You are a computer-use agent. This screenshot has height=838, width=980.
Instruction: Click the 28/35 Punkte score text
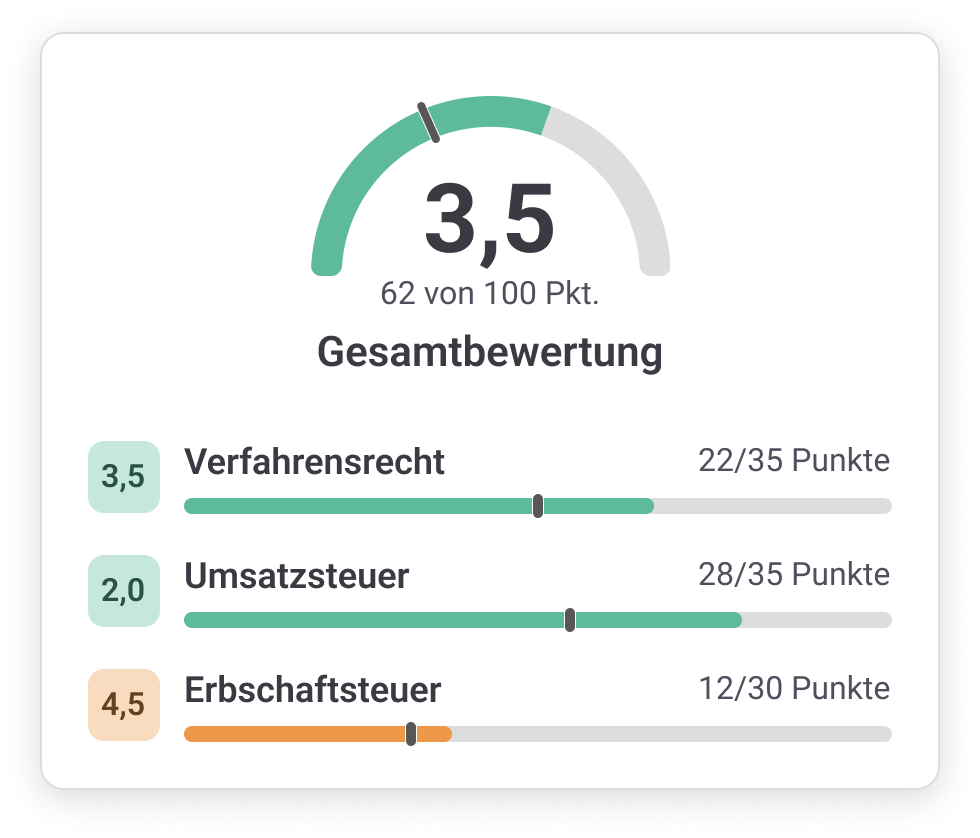point(794,575)
